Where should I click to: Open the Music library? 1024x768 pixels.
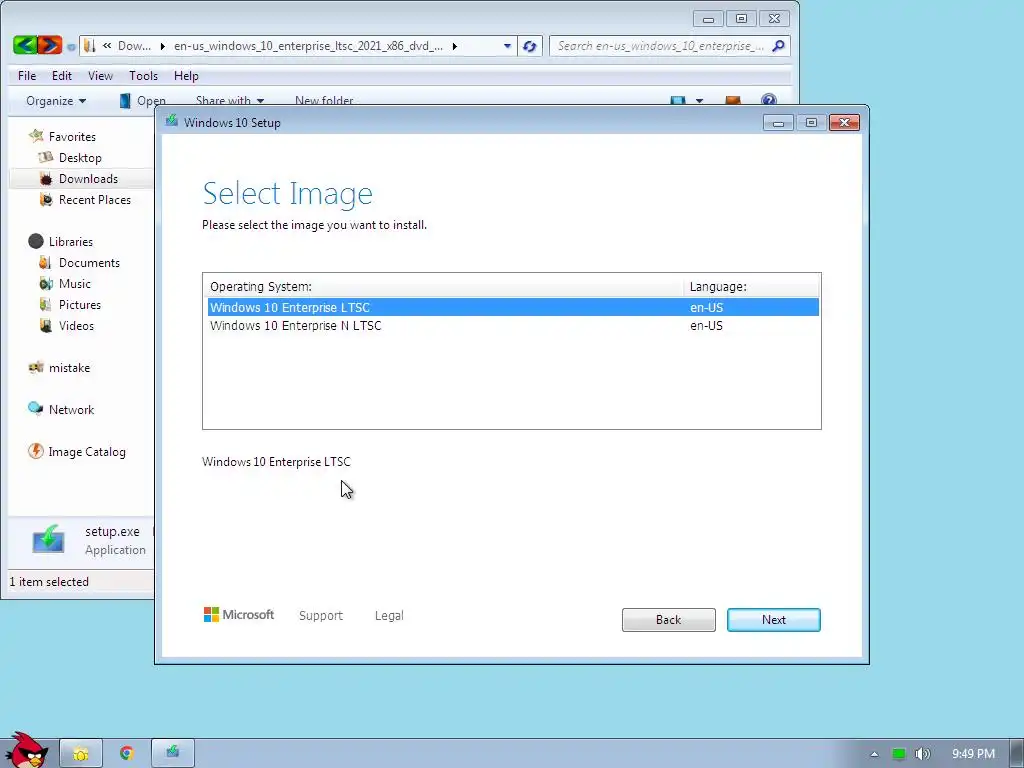click(x=65, y=283)
